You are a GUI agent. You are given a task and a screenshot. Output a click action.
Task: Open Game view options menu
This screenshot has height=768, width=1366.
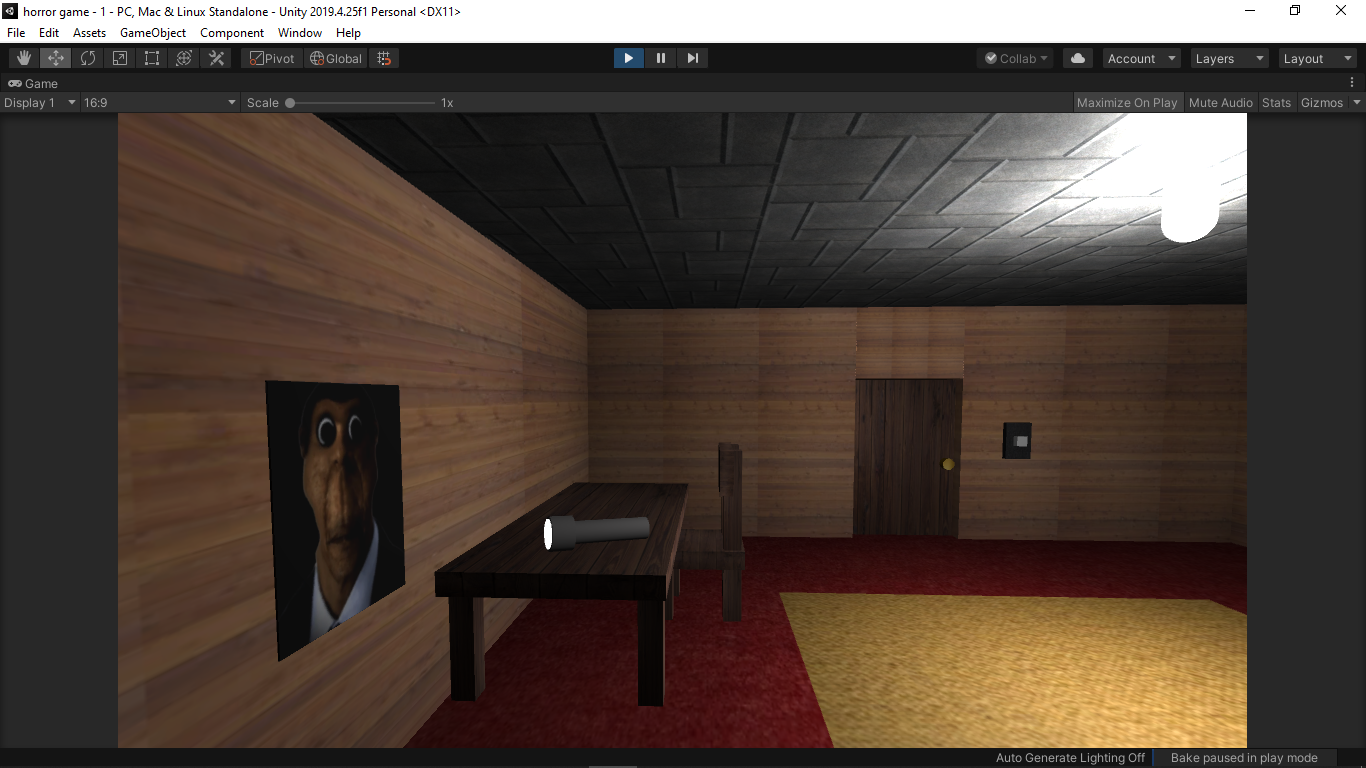(x=1352, y=83)
